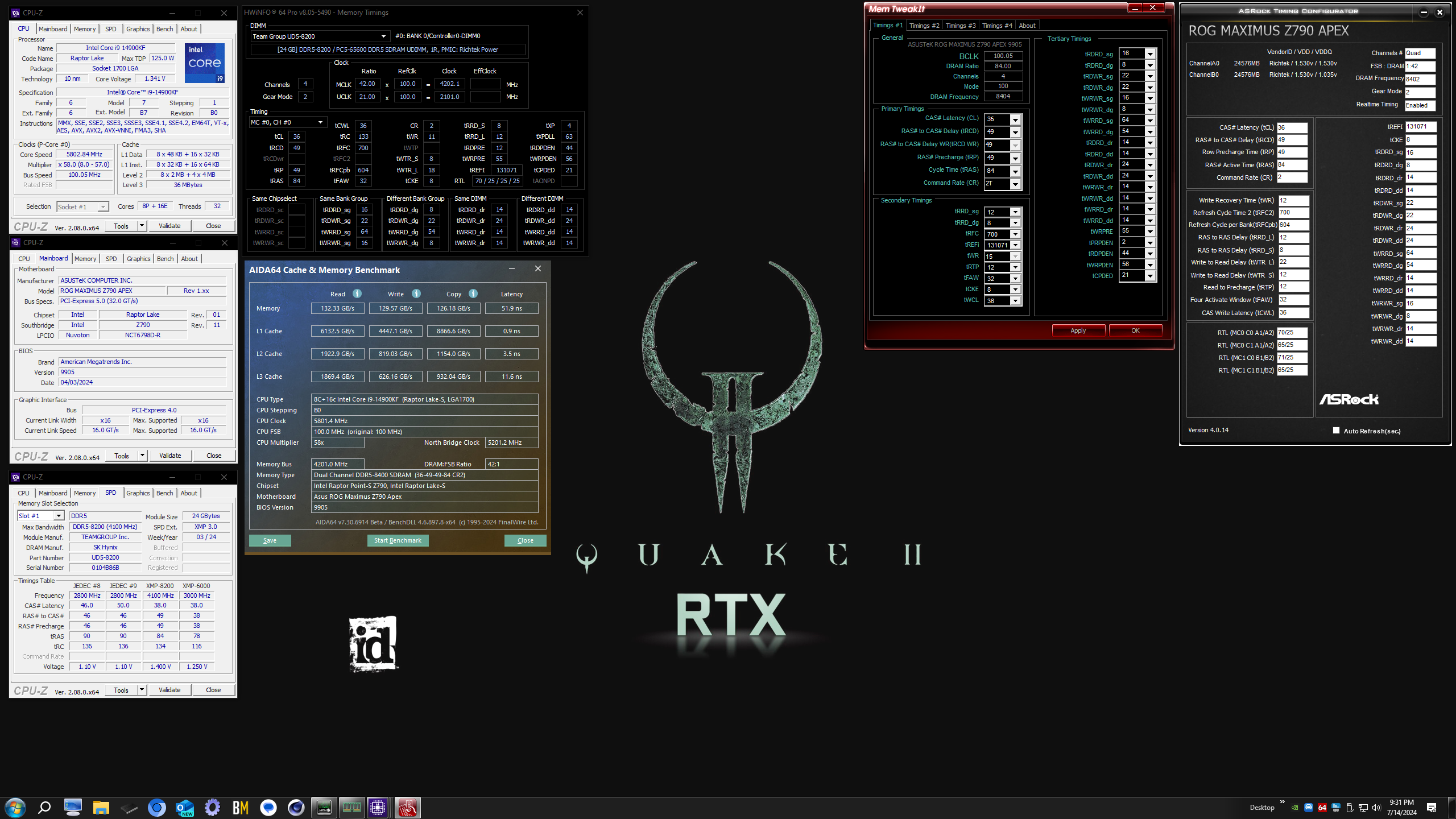Open Memory tab in top CPU-Z window

tap(85, 29)
